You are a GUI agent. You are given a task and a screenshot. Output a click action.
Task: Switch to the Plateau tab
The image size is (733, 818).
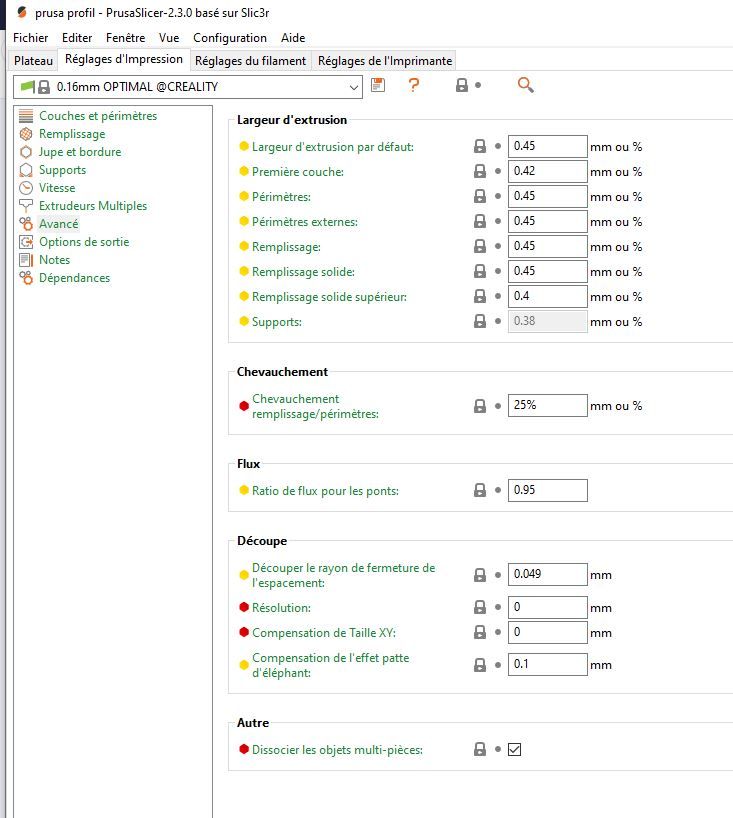[x=33, y=61]
